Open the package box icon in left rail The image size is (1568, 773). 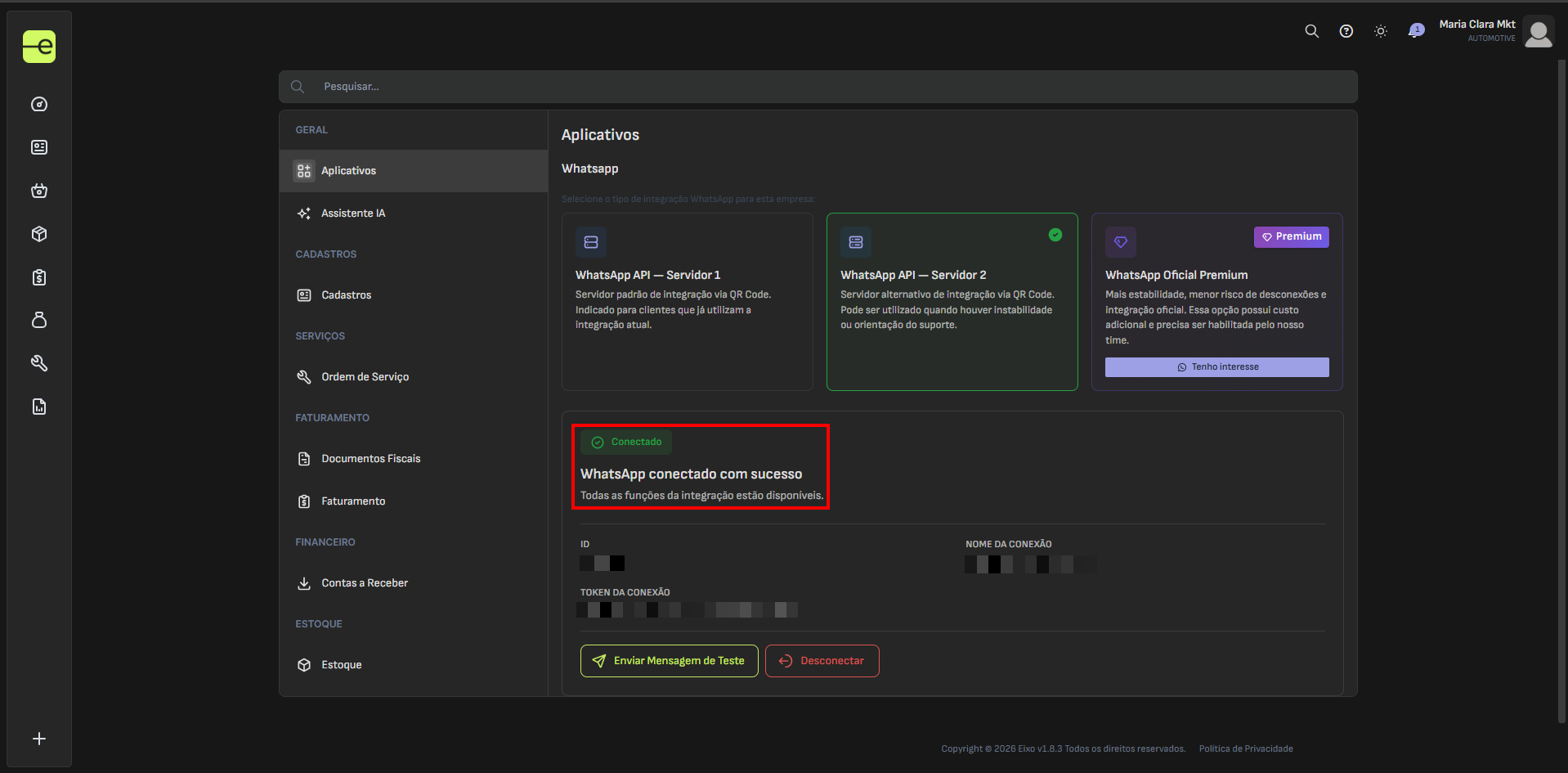pos(39,234)
